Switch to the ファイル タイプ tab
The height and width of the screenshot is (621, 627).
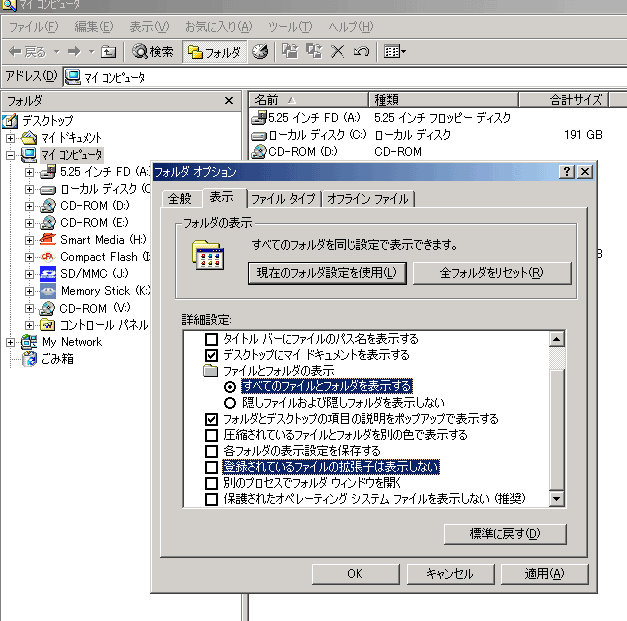click(284, 199)
